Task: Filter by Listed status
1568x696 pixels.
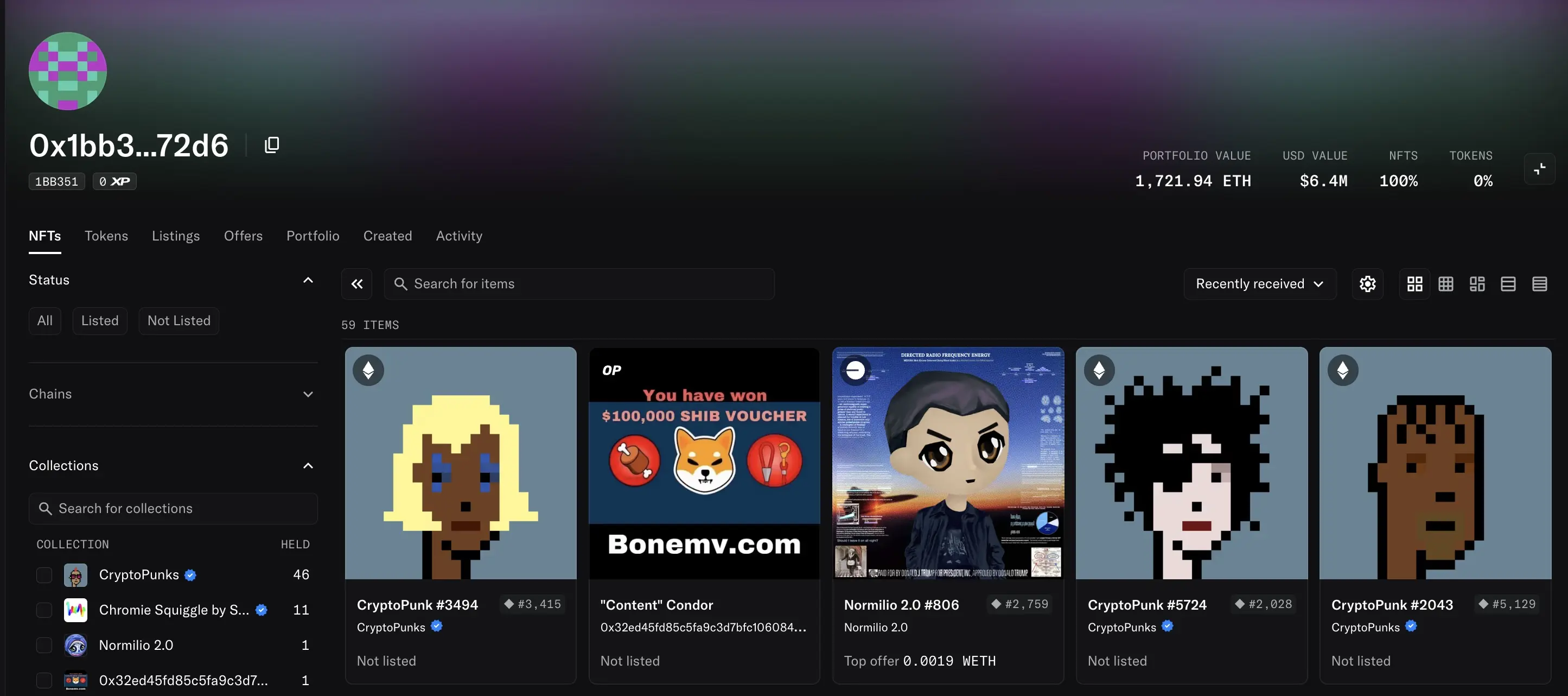Action: pos(100,321)
